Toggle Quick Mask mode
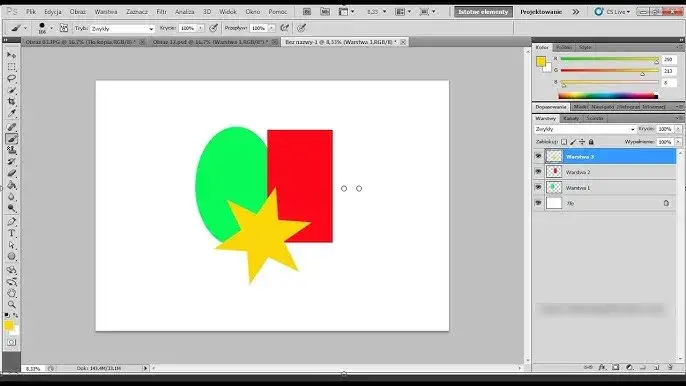This screenshot has height=386, width=686. pyautogui.click(x=11, y=342)
